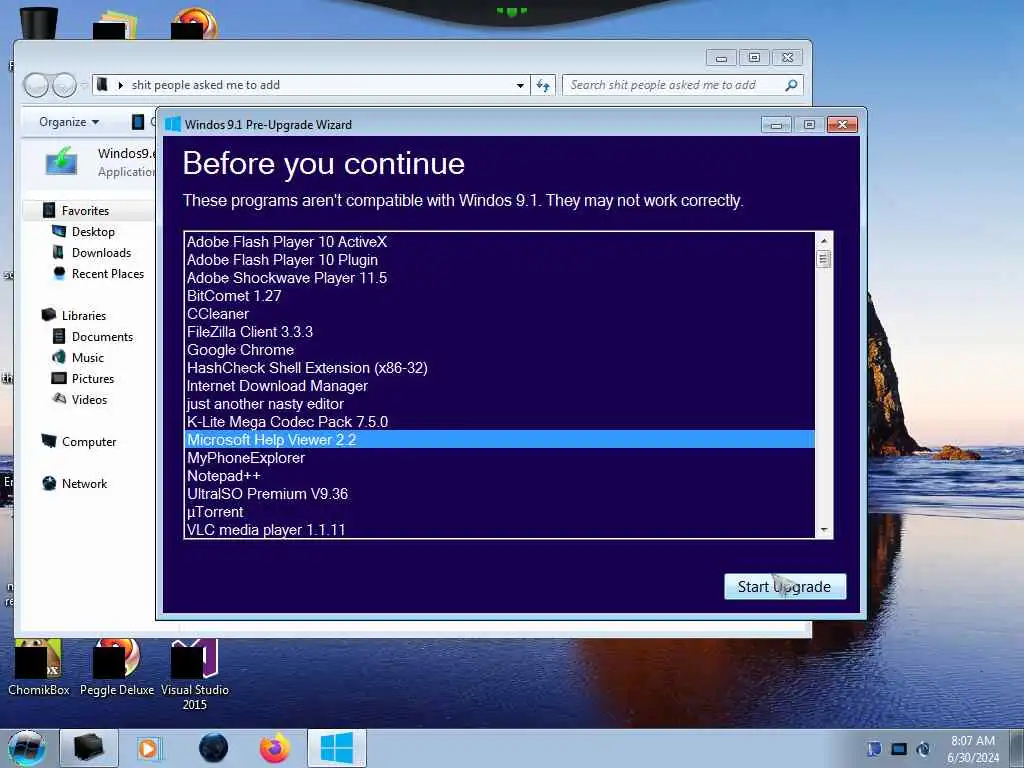Open the Explorer address bar dropdown arrow
This screenshot has height=768, width=1024.
520,85
